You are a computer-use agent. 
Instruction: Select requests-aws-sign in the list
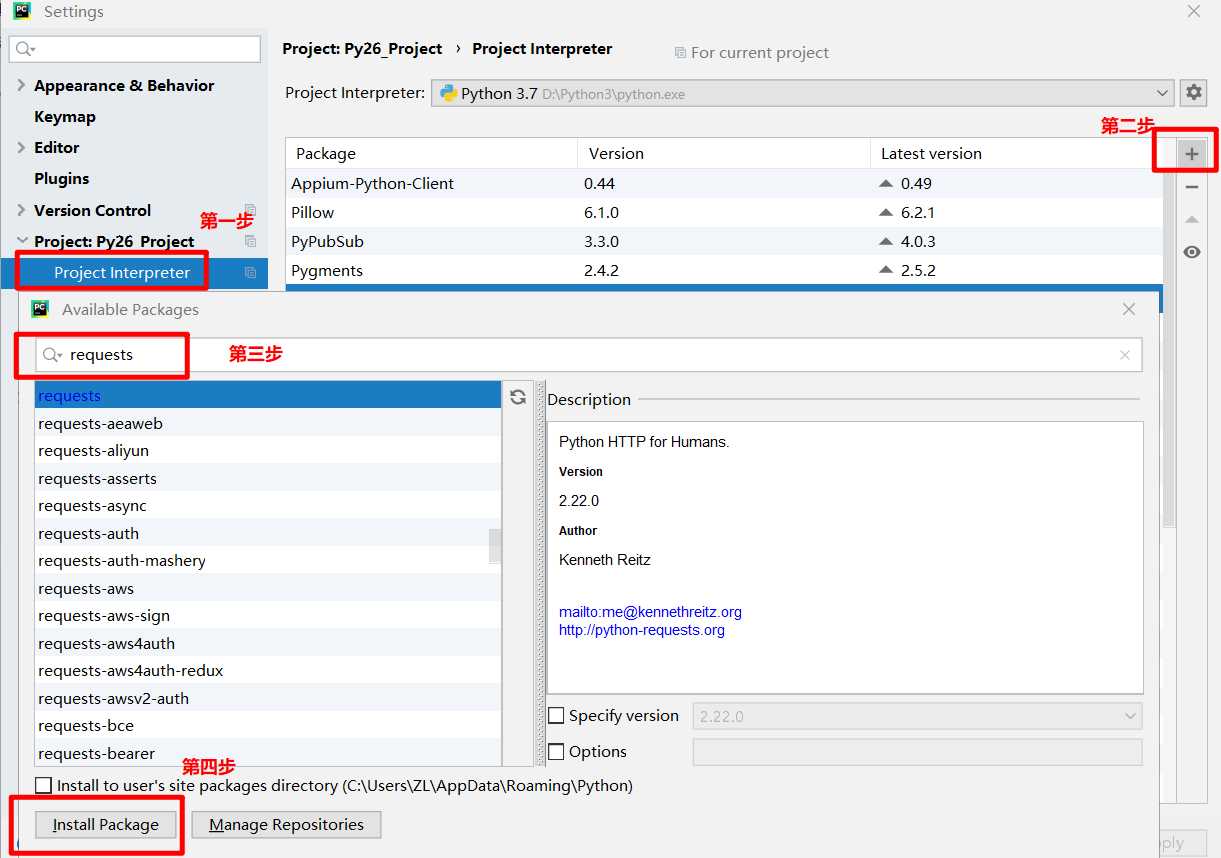[x=268, y=616]
